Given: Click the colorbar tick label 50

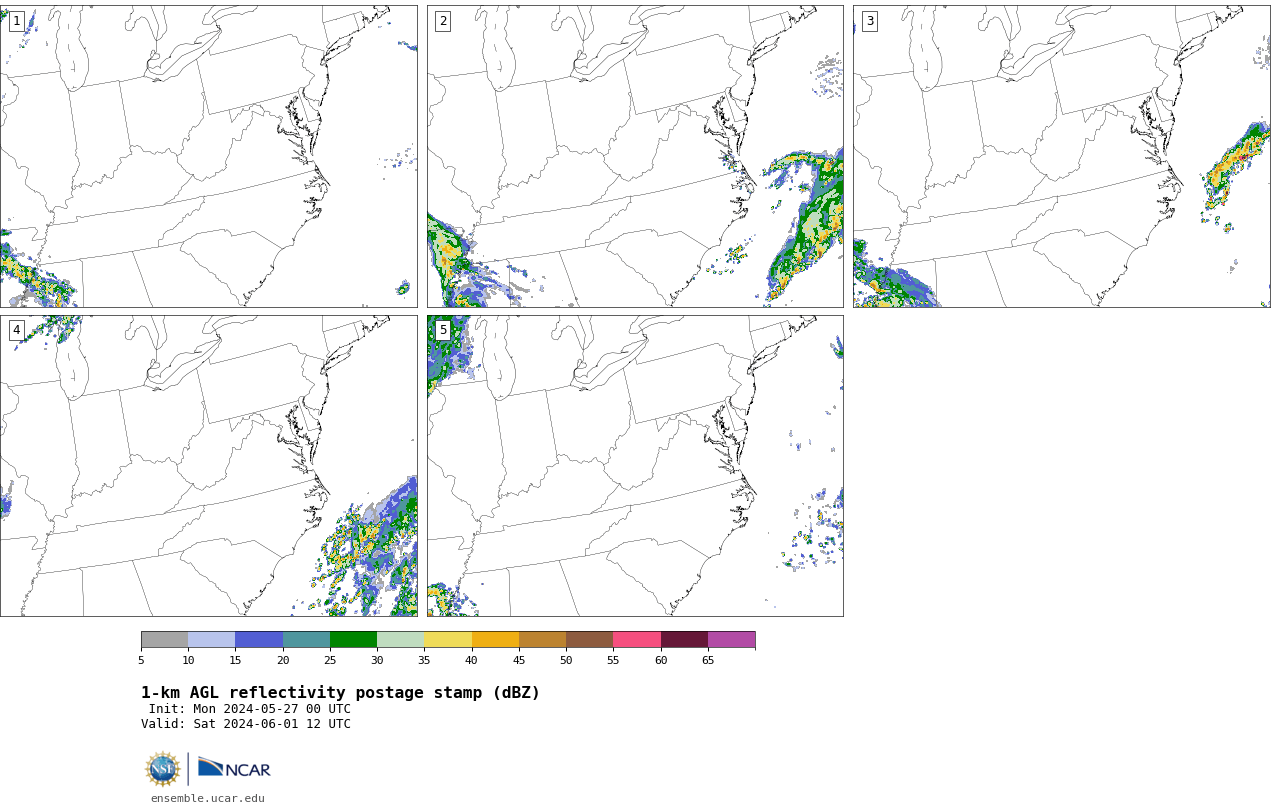Looking at the screenshot, I should click(x=566, y=660).
